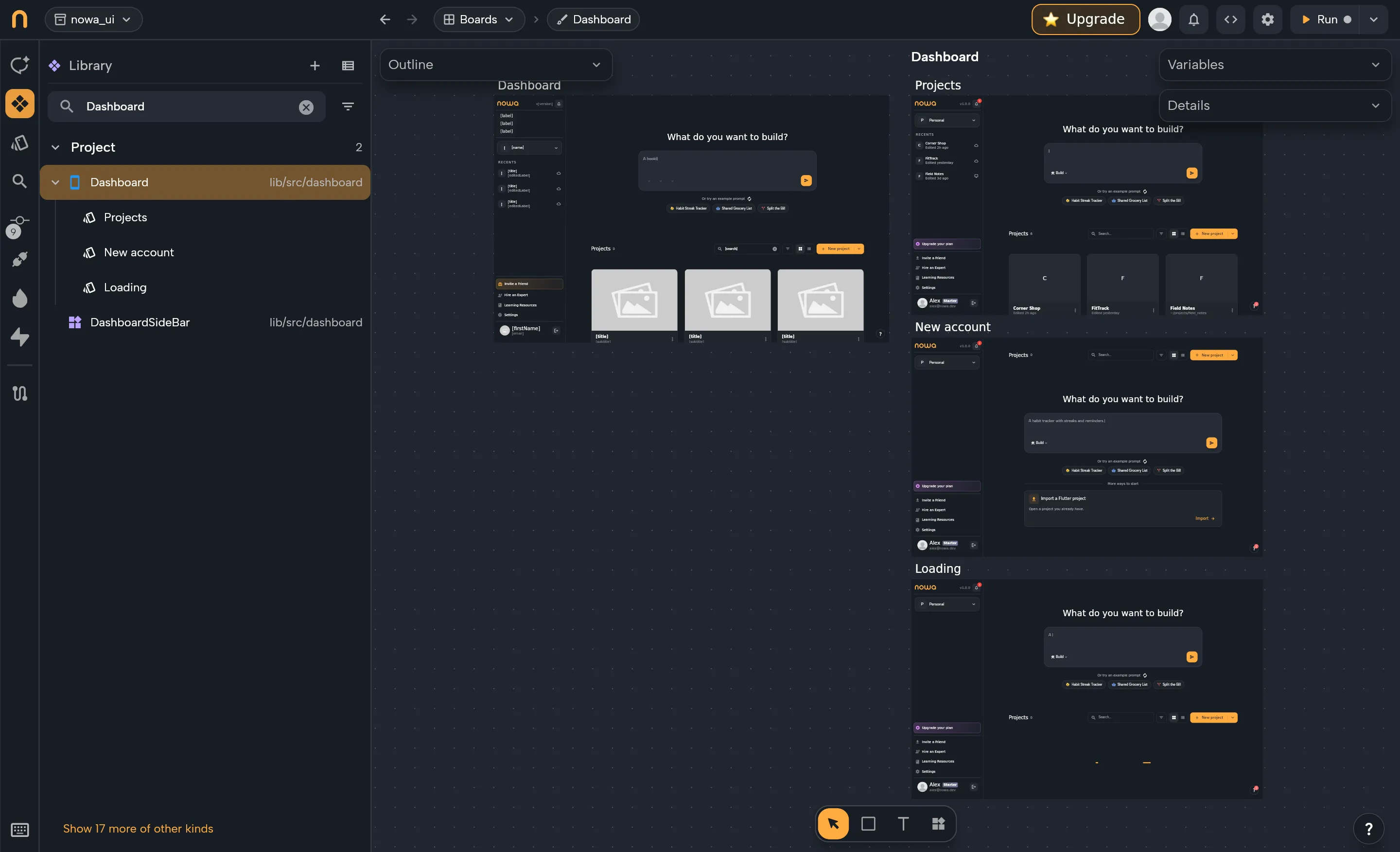Select the rectangle tool

(x=868, y=823)
